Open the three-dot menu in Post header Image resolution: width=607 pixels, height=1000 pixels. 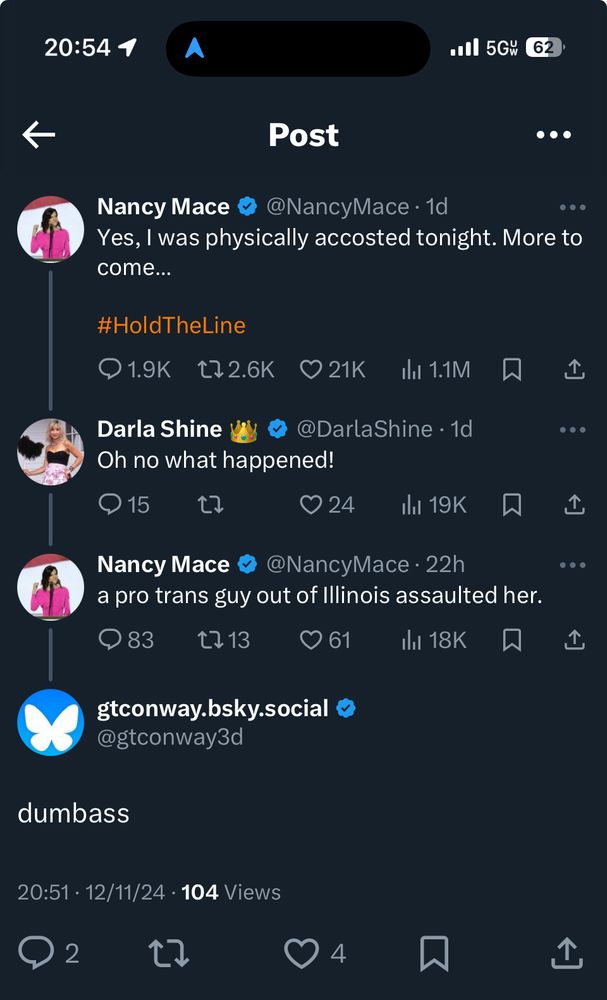pyautogui.click(x=553, y=135)
